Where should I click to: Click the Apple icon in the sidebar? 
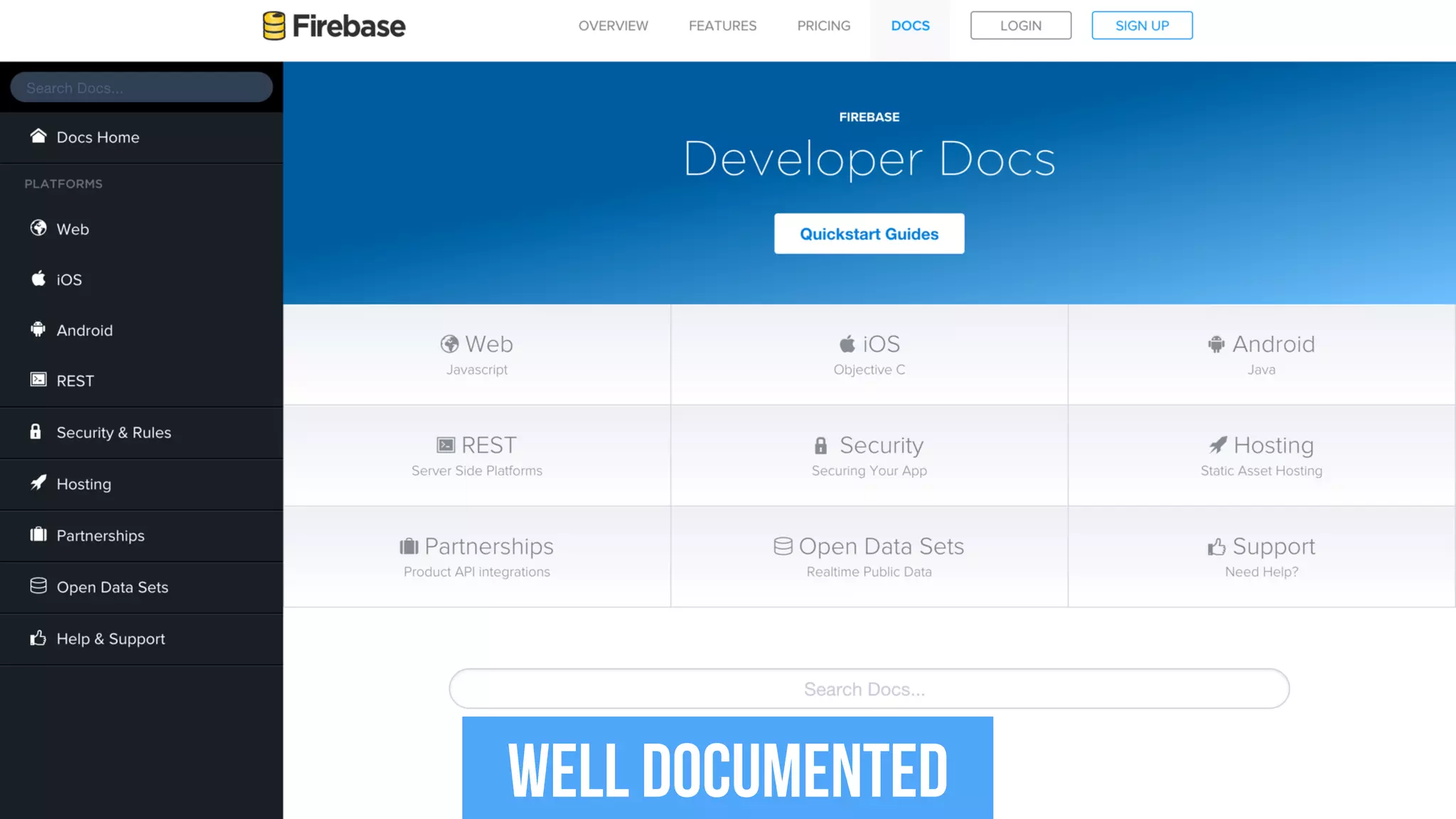pos(38,279)
